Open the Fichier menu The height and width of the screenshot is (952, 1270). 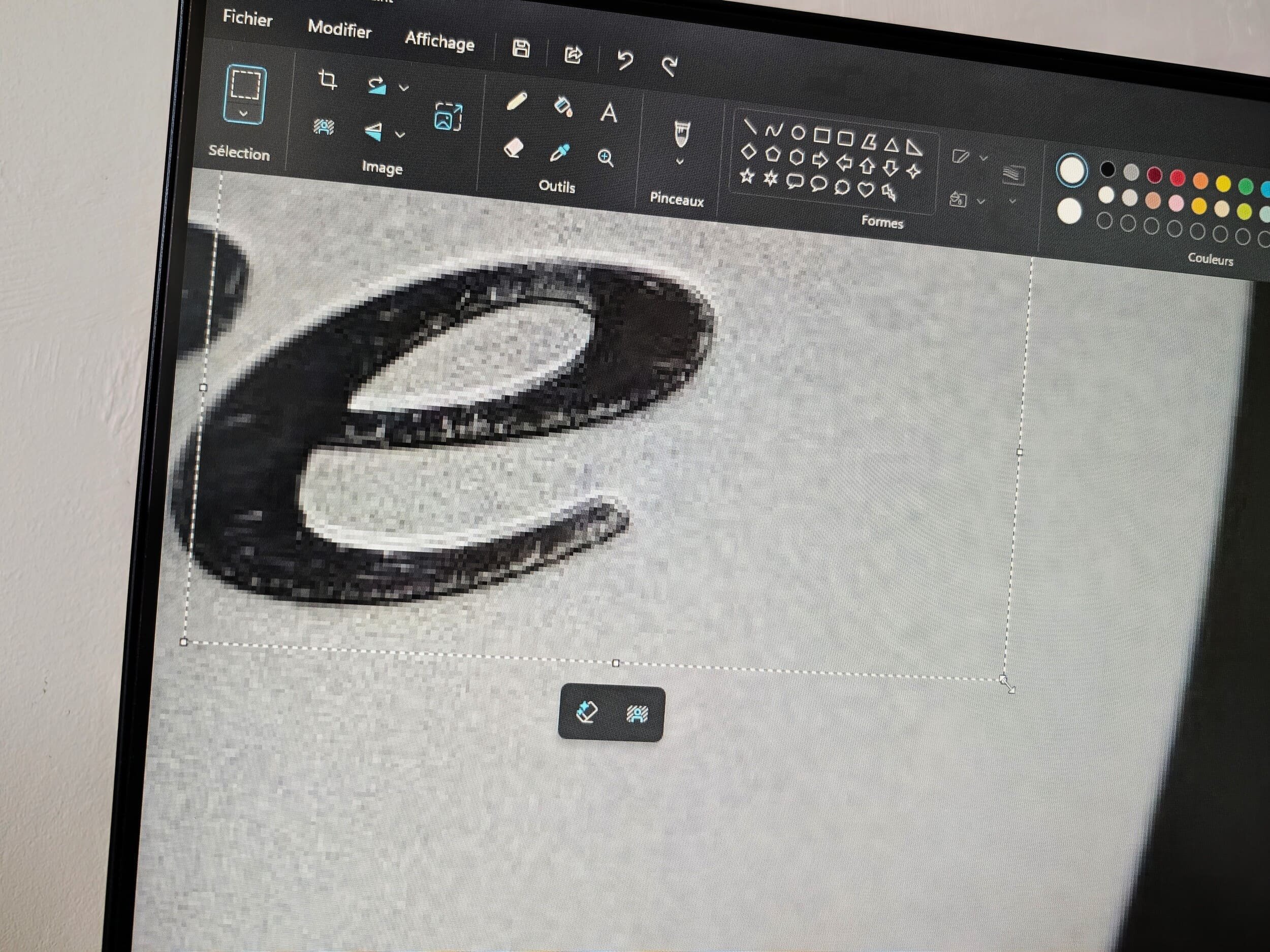[247, 18]
